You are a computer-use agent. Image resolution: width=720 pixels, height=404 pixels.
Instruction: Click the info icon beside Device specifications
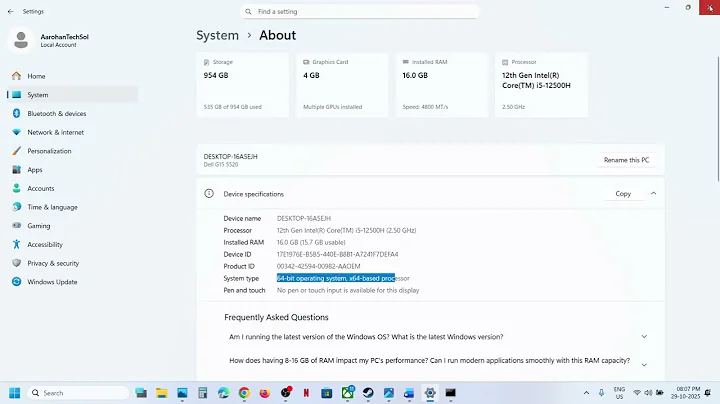pyautogui.click(x=209, y=194)
